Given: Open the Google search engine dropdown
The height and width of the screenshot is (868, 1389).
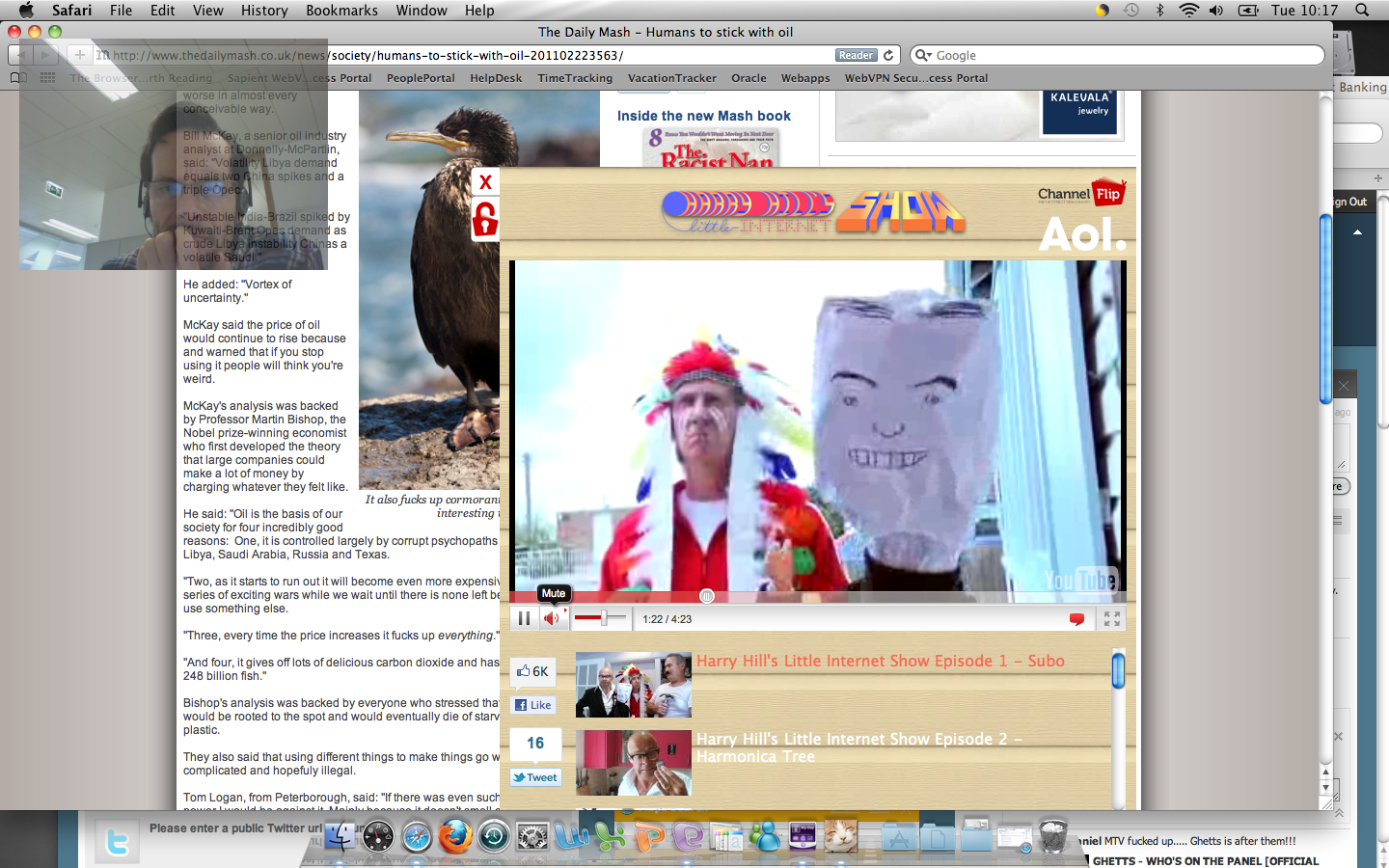Looking at the screenshot, I should tap(923, 56).
